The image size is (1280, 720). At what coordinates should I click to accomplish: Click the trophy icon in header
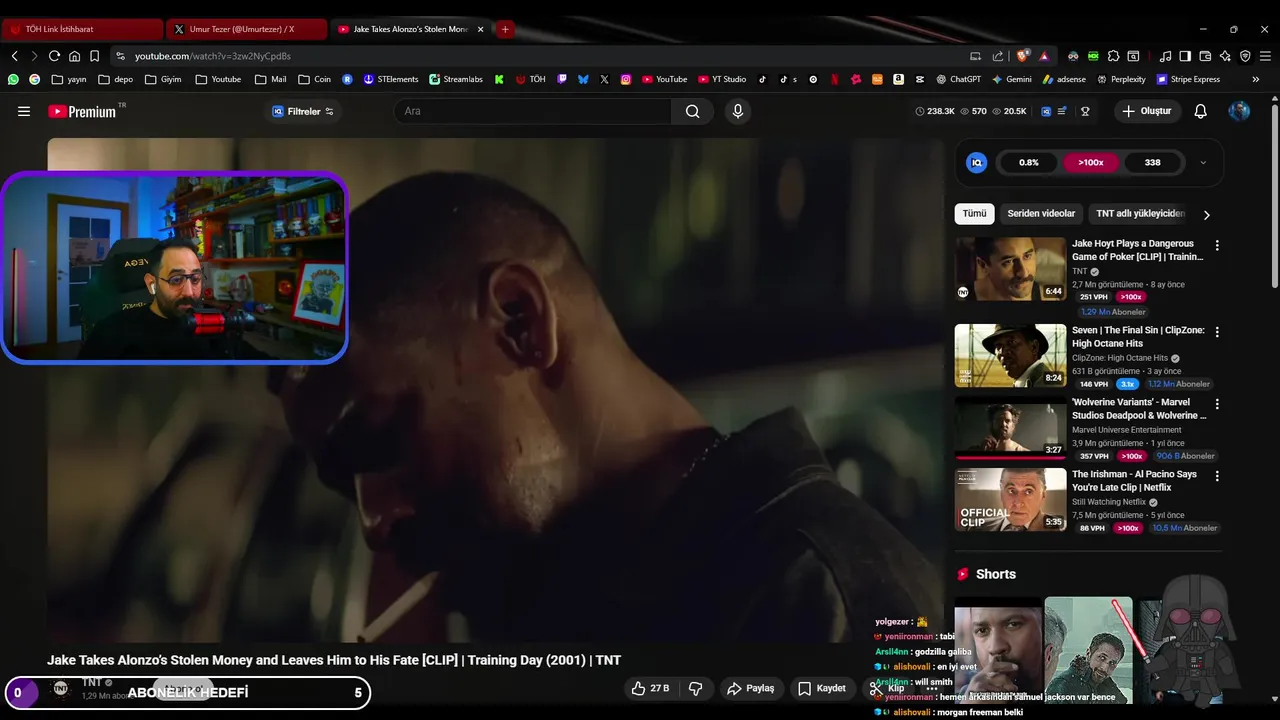(1085, 111)
